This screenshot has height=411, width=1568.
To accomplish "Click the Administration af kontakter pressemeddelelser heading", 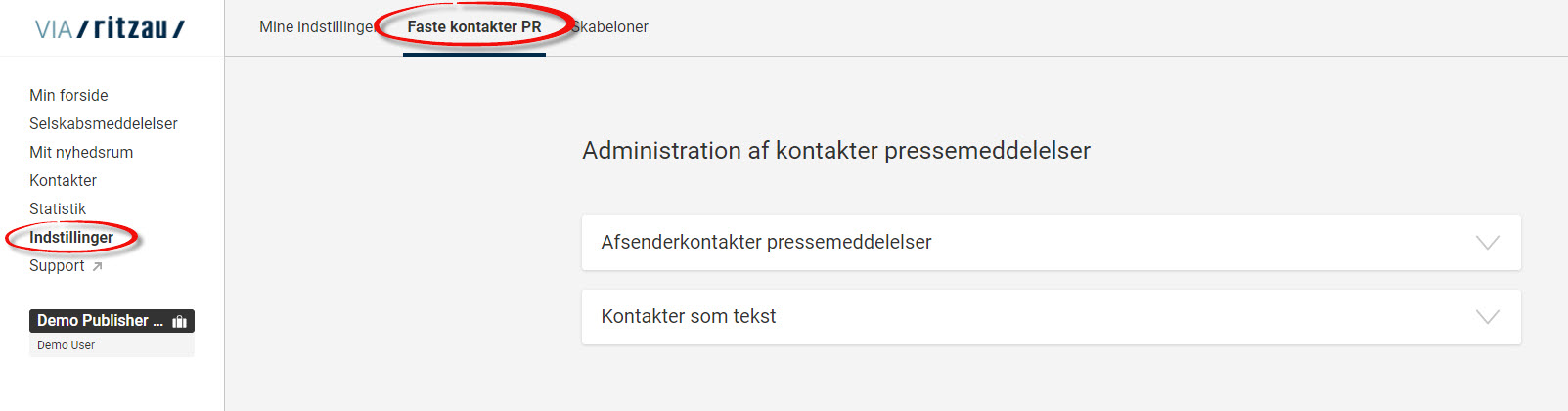I will 835,151.
